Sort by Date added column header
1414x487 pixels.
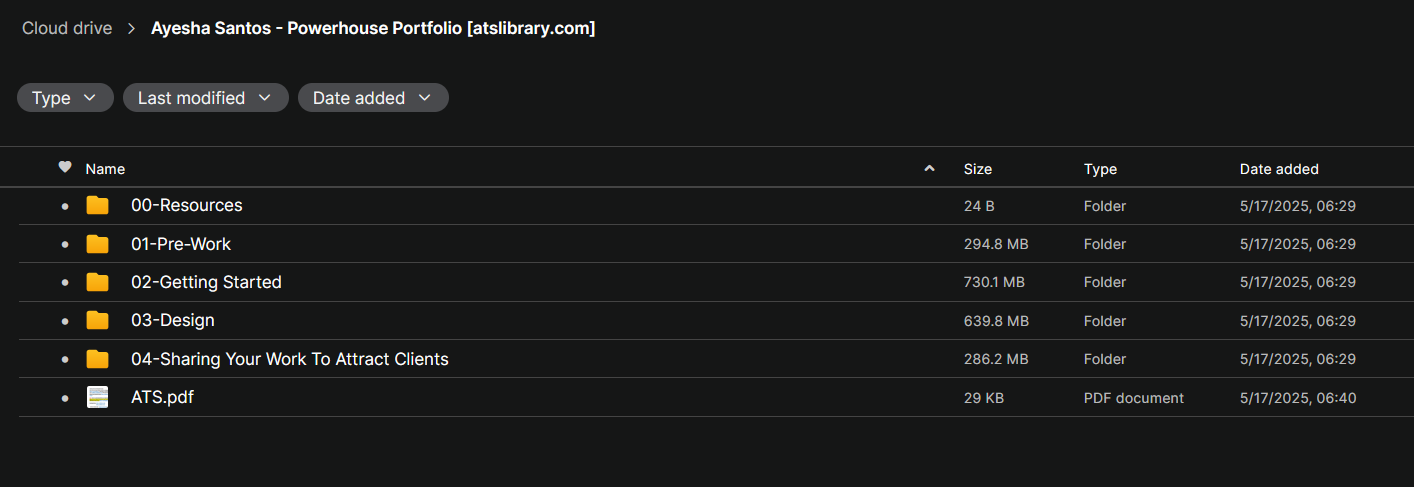pyautogui.click(x=1279, y=169)
